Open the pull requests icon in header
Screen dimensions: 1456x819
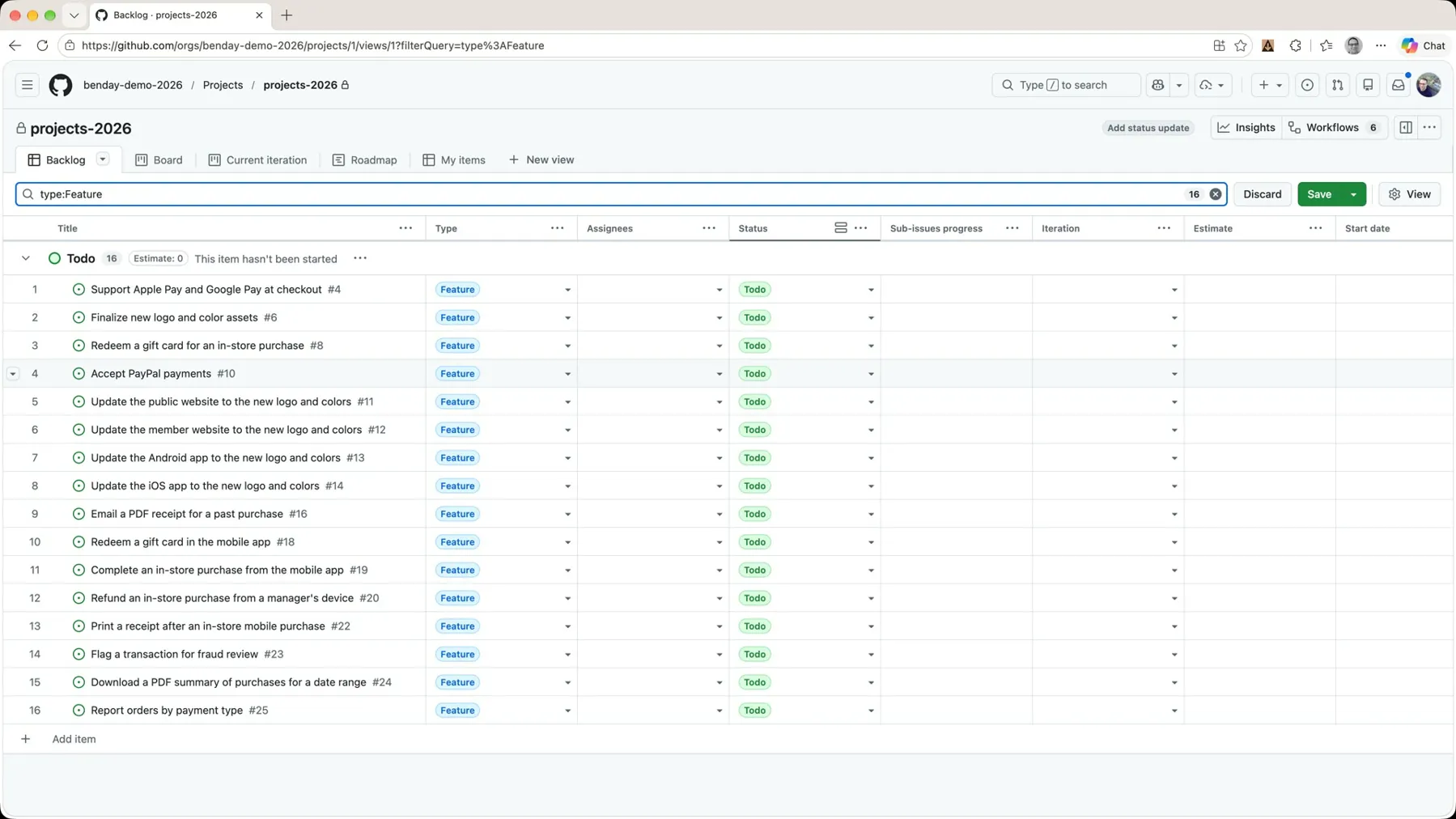click(x=1338, y=85)
